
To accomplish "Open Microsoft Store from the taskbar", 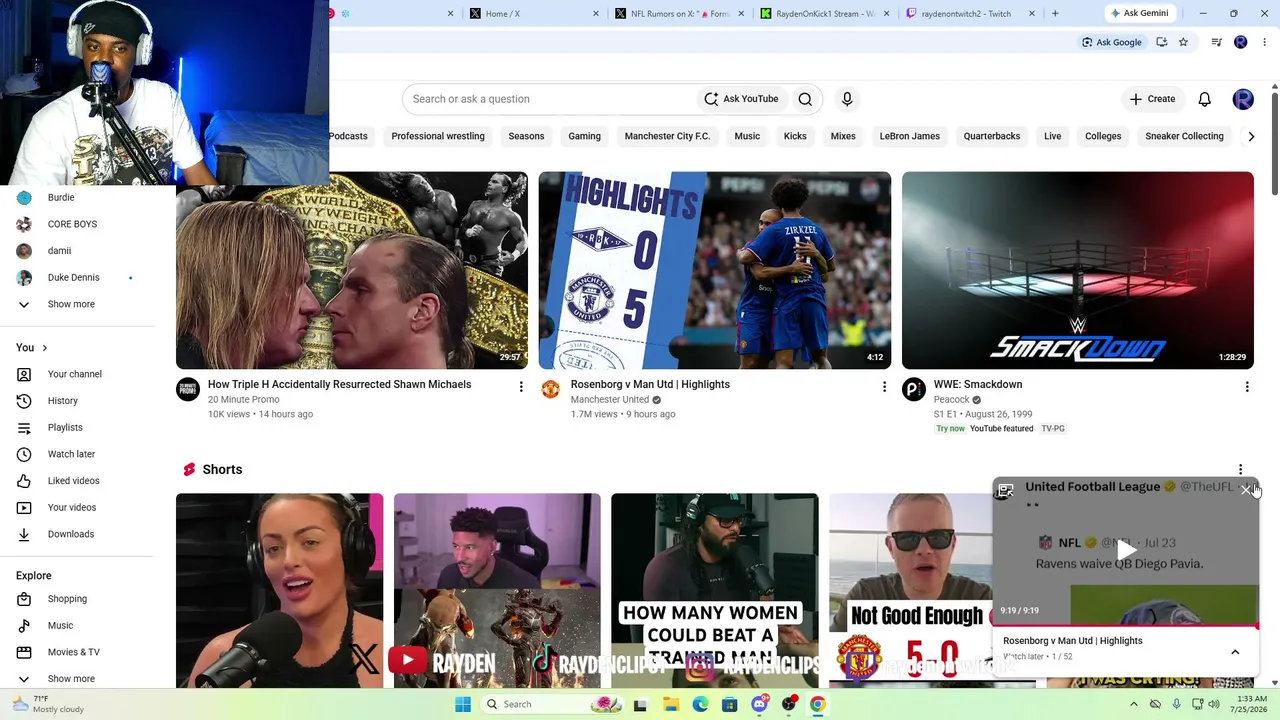I will (729, 704).
